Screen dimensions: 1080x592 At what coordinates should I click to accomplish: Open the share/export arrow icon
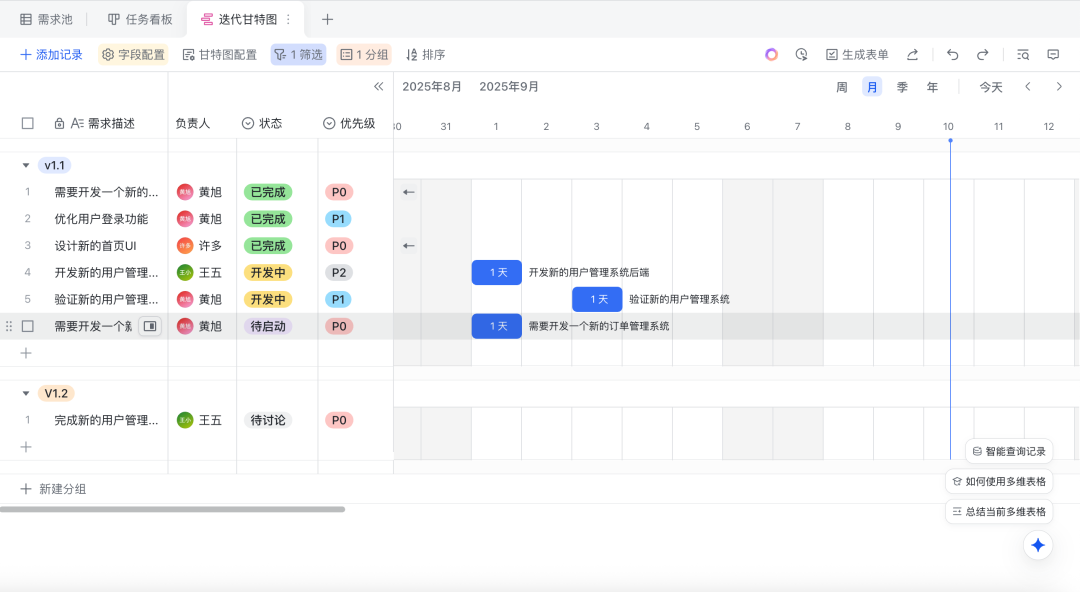pyautogui.click(x=912, y=55)
